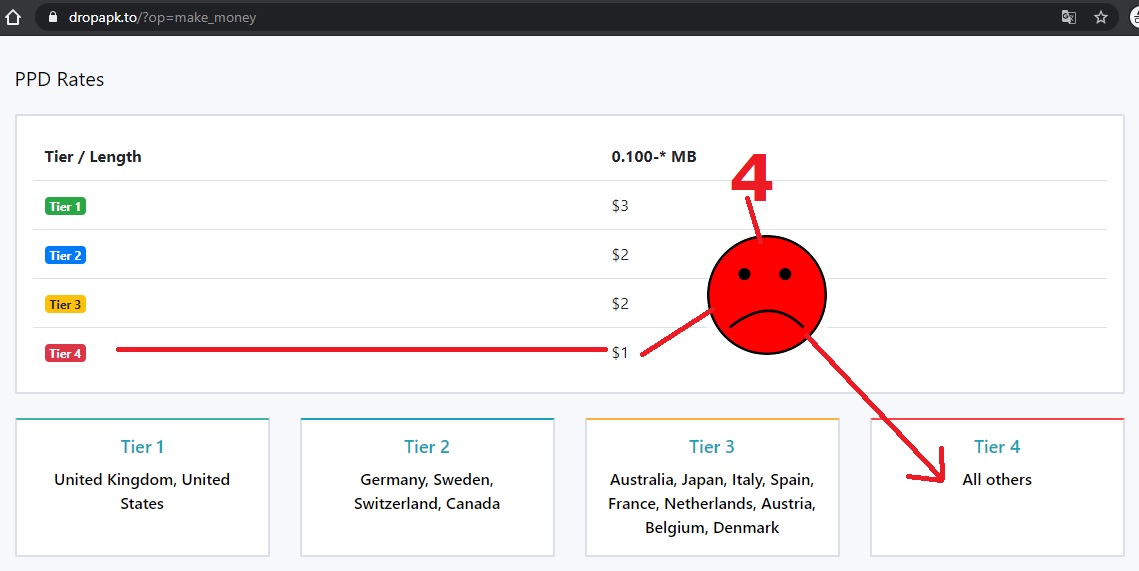Click the PPD Rates heading
This screenshot has height=571, width=1139.
(59, 79)
